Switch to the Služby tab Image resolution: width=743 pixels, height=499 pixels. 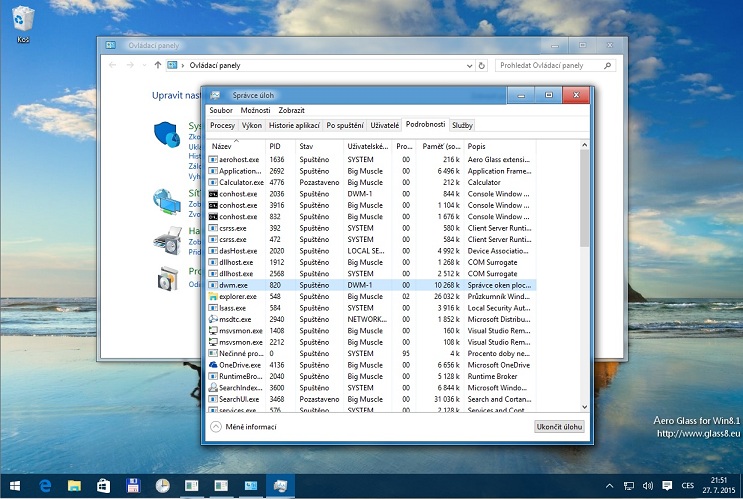(462, 125)
